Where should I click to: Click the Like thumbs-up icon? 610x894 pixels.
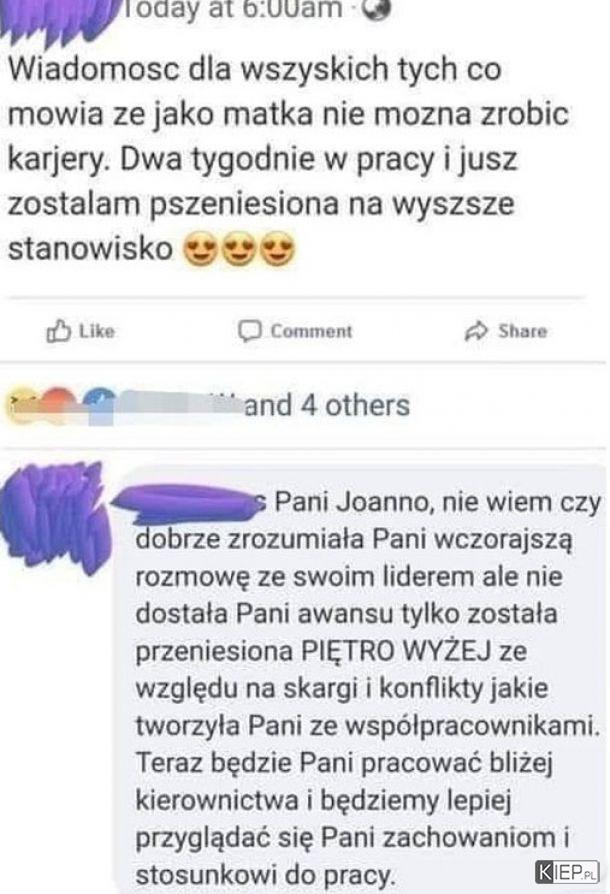[x=59, y=331]
